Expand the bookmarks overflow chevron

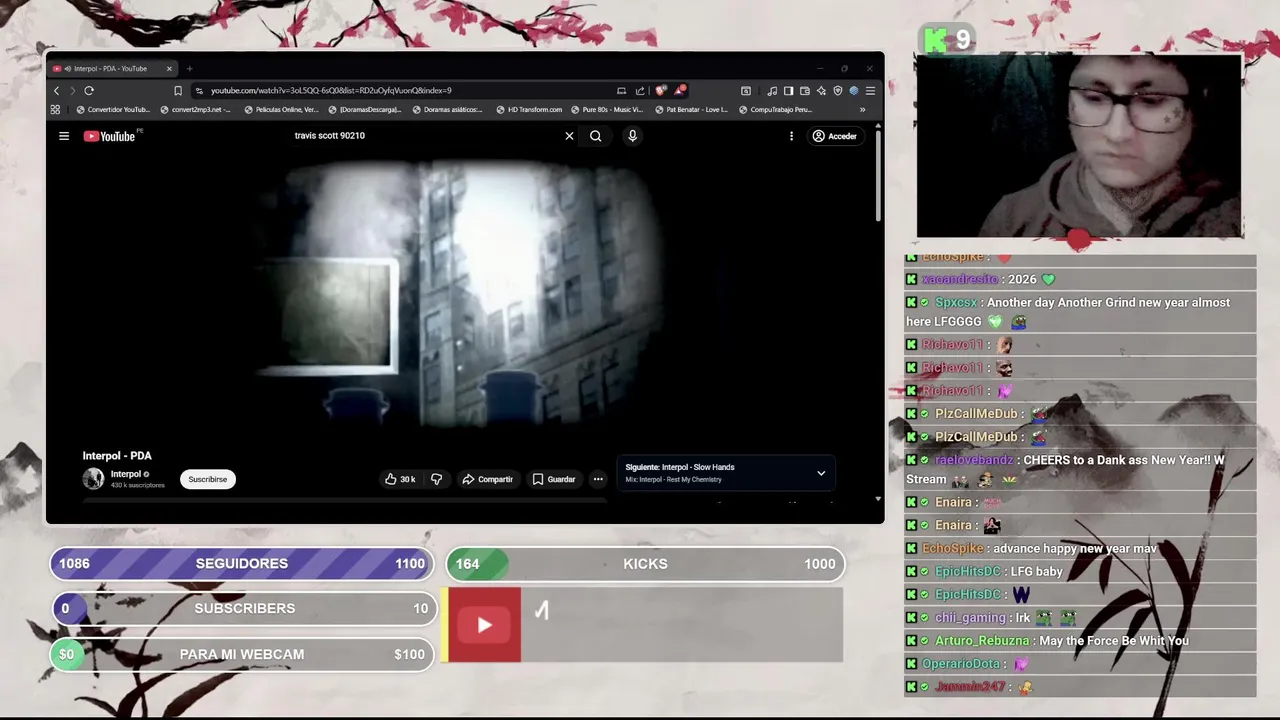(x=862, y=110)
